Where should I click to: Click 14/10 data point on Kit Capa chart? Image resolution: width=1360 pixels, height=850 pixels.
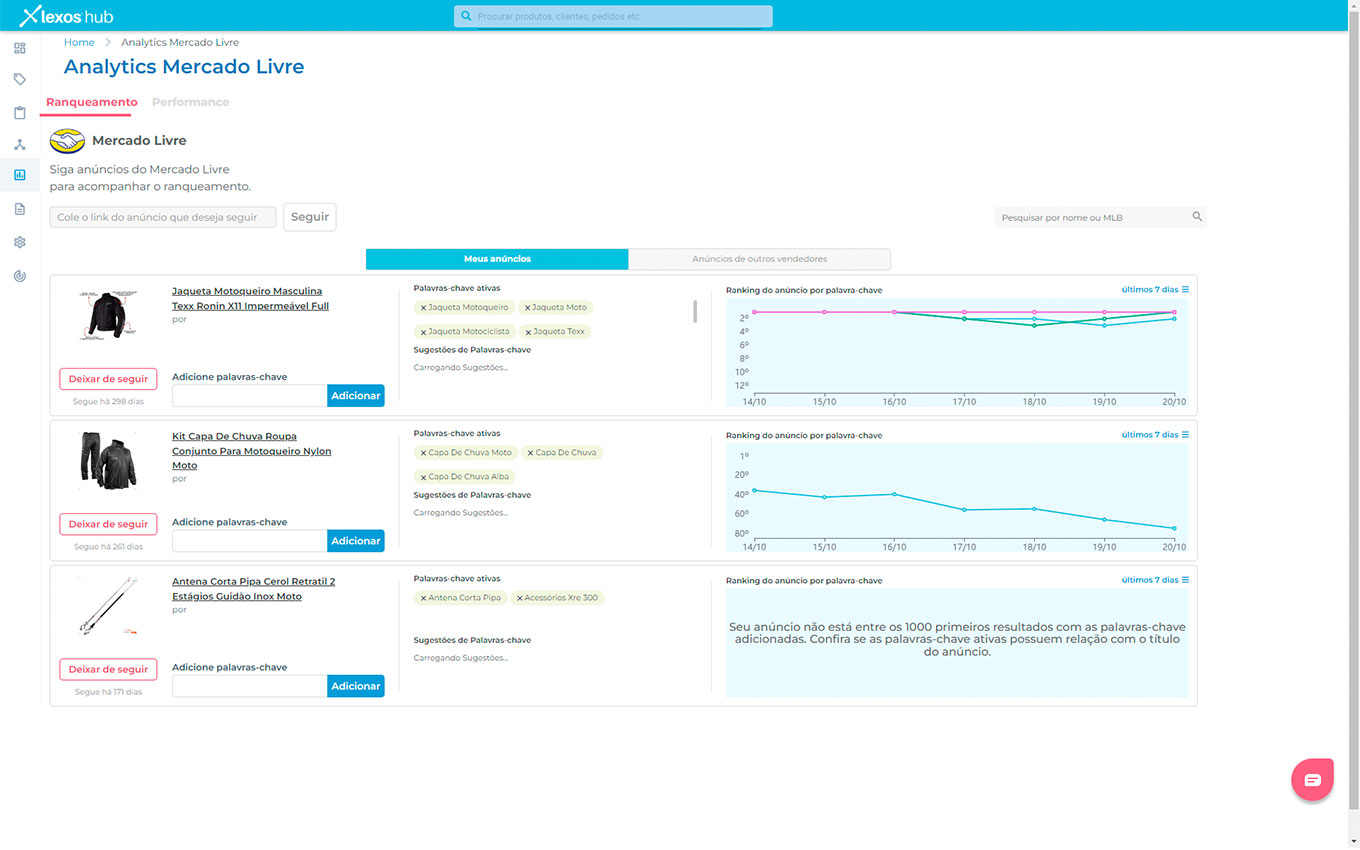[x=754, y=490]
